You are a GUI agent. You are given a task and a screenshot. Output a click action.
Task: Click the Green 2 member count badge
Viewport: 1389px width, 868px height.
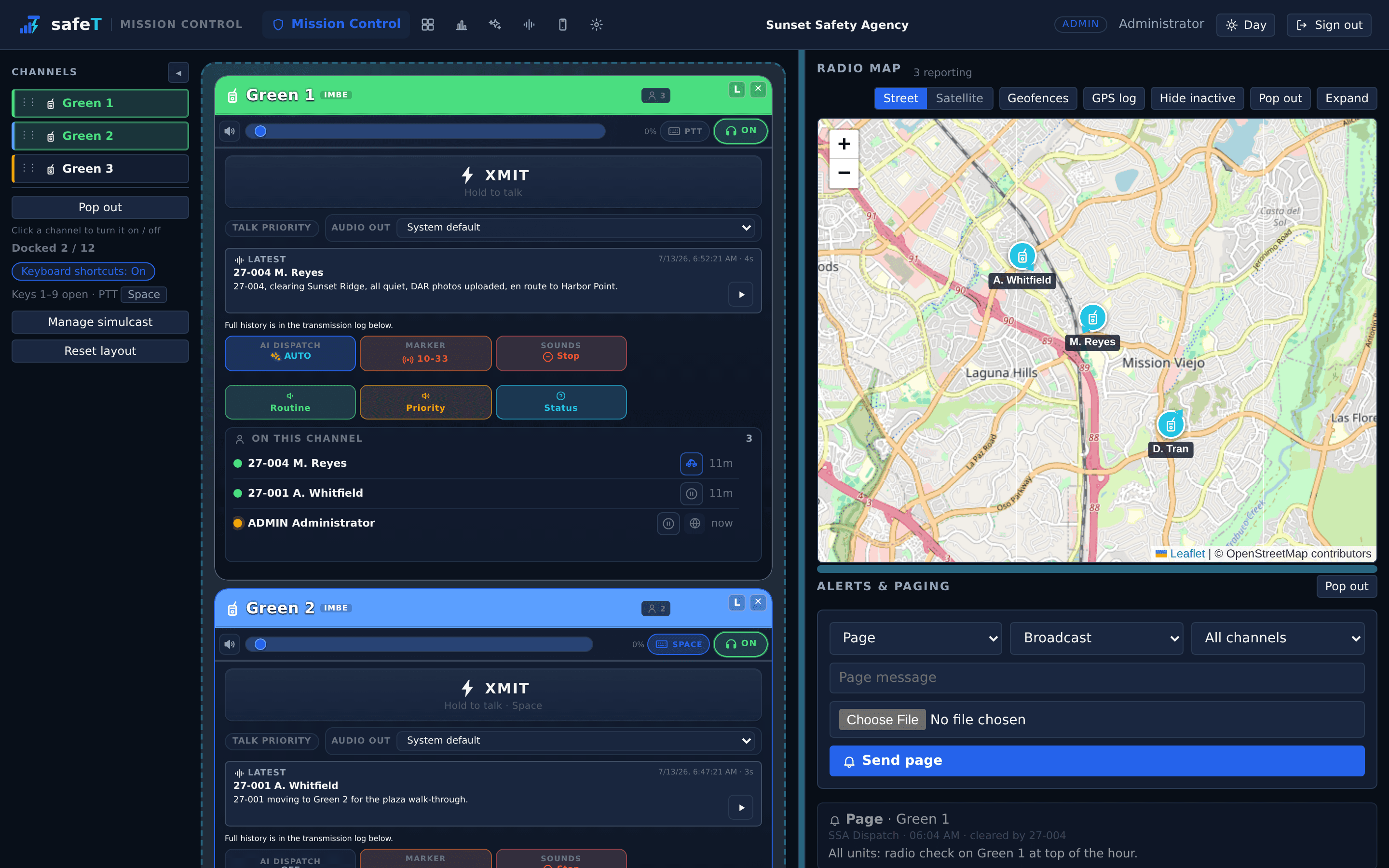655,609
